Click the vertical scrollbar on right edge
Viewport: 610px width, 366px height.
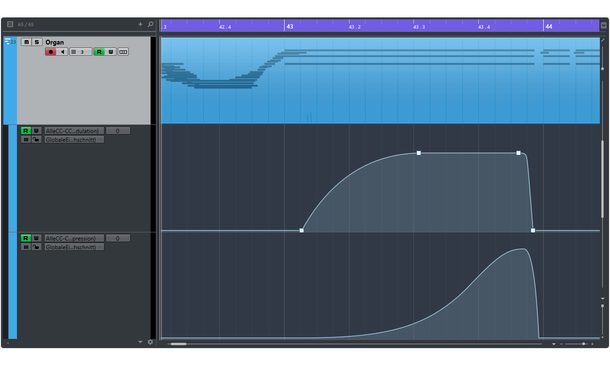pos(603,179)
